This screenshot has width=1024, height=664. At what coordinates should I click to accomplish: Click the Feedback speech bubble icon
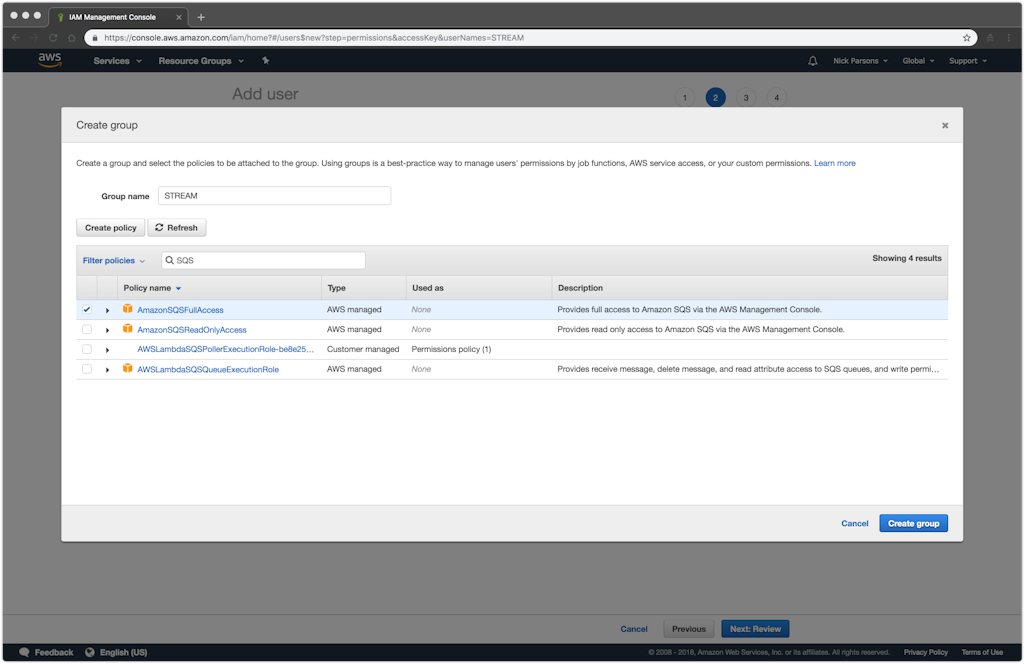click(24, 652)
